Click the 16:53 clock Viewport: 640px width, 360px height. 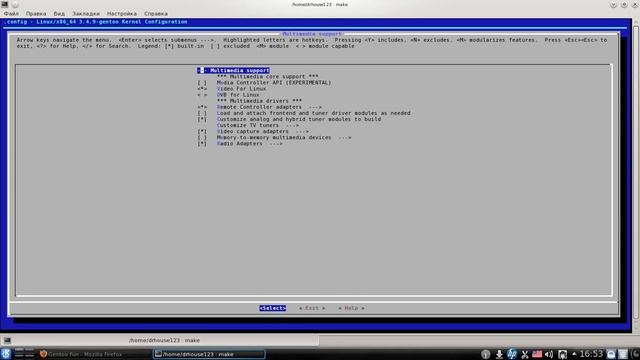591,354
